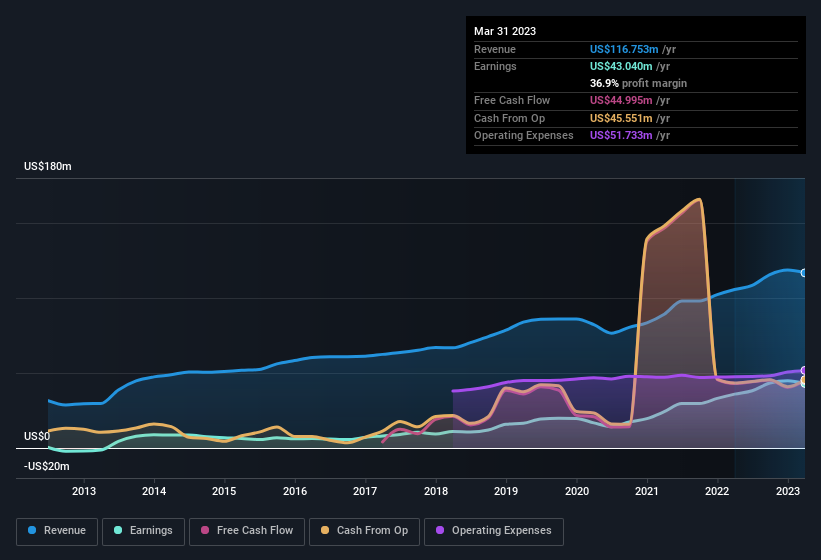Click the Free Cash Flow label in tooltip

click(x=512, y=100)
